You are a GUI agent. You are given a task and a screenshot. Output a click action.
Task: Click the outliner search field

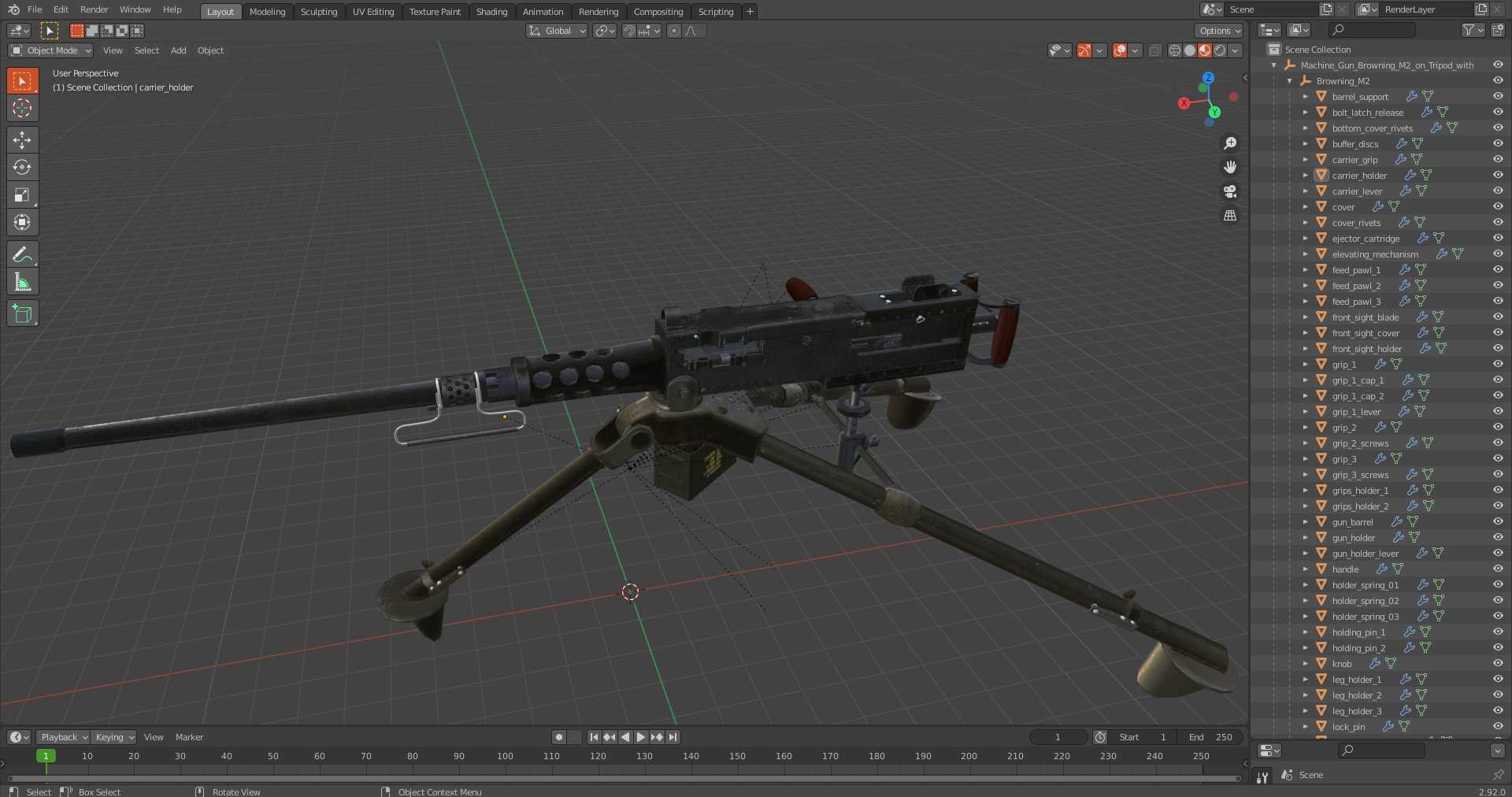tap(1372, 30)
